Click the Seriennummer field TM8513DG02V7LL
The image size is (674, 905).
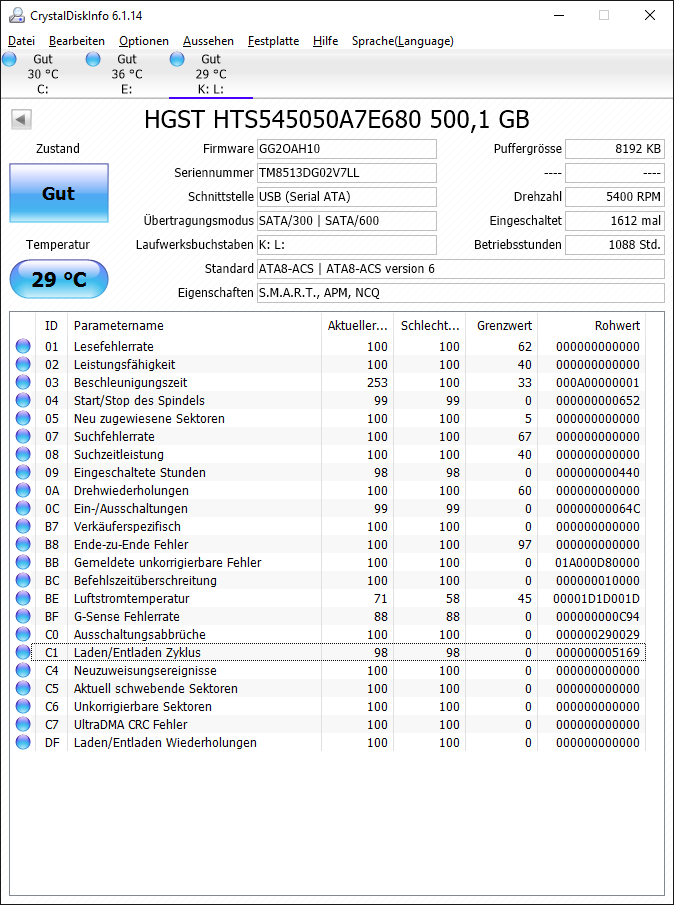pos(347,173)
